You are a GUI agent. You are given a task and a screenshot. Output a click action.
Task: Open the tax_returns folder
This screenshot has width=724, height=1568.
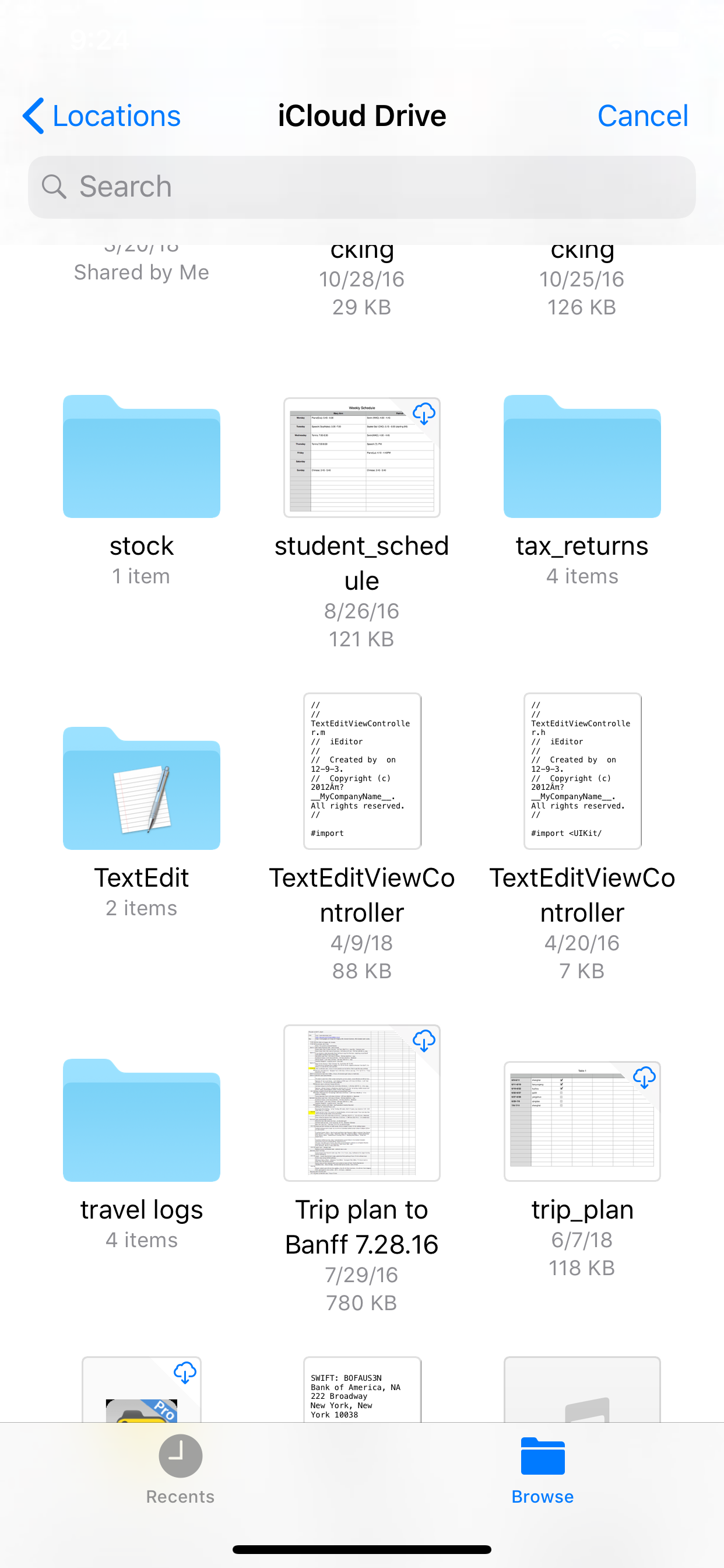click(582, 457)
